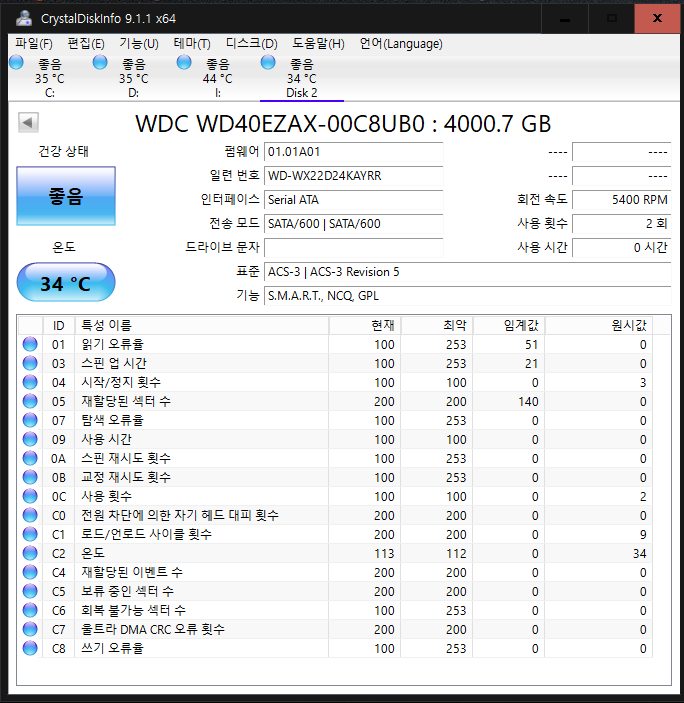The height and width of the screenshot is (703, 684).
Task: Click the 0 시간 power on hours field
Action: click(x=622, y=247)
